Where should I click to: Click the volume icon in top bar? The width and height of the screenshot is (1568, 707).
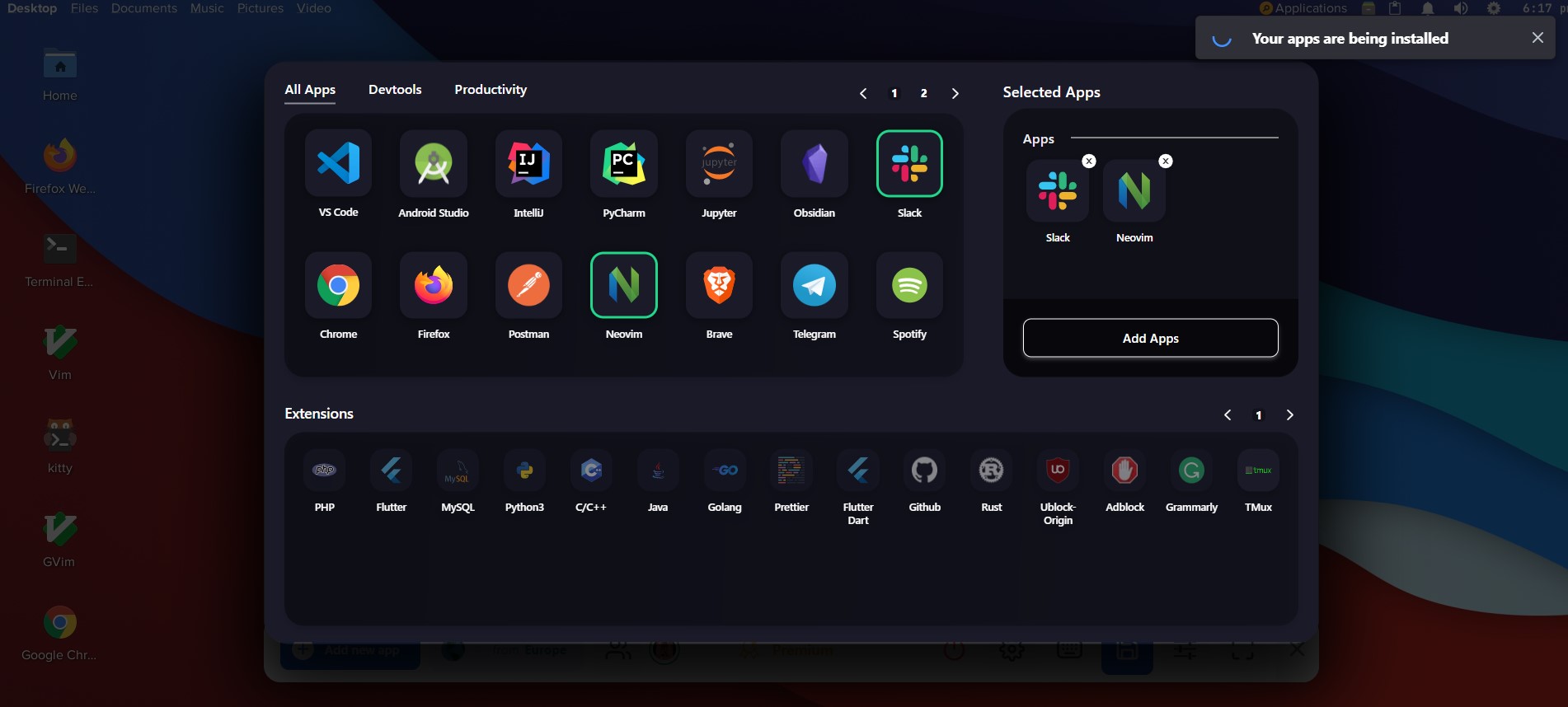click(1460, 8)
